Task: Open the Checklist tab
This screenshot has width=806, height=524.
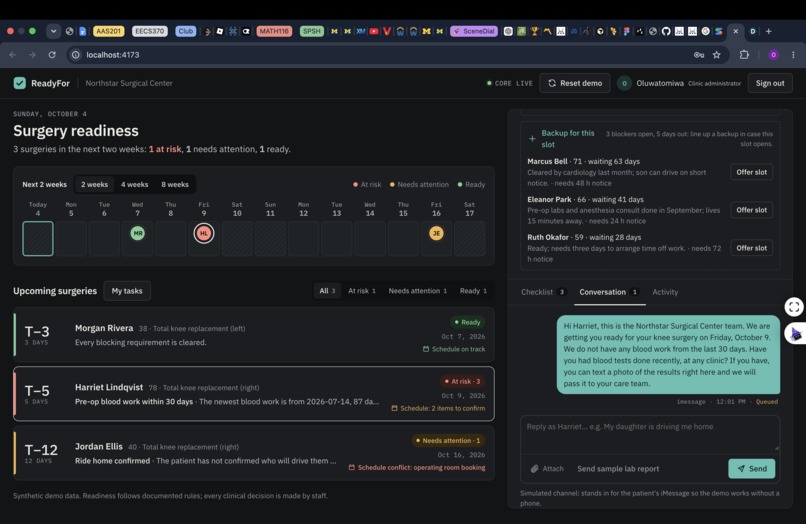Action: click(543, 292)
